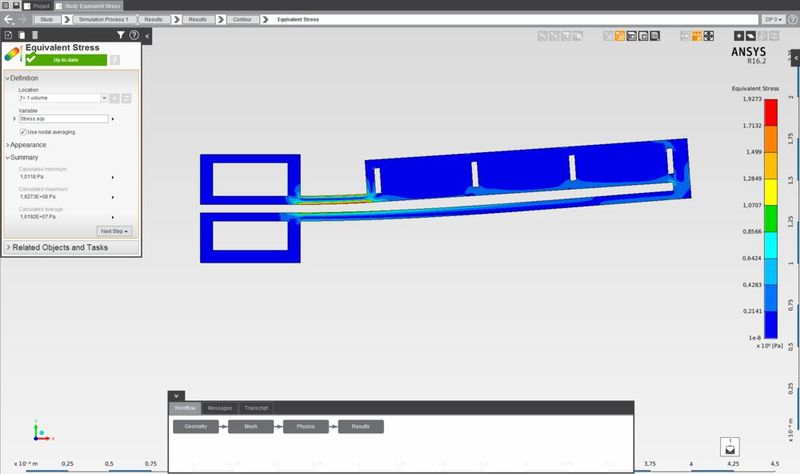Click the Physics workflow step
This screenshot has height=474, width=800.
[x=306, y=427]
